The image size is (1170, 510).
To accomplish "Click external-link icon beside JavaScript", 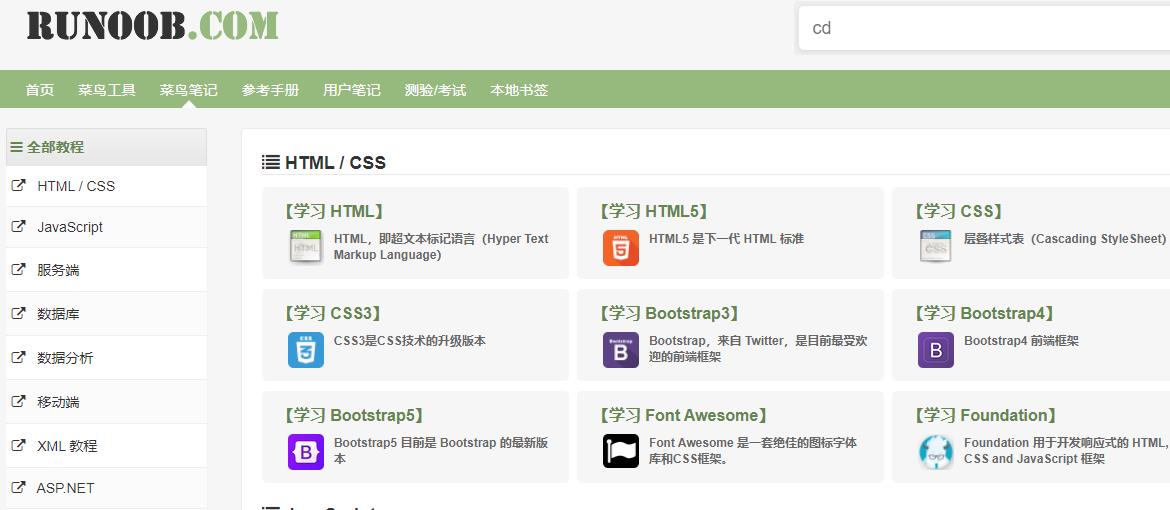I will [19, 227].
